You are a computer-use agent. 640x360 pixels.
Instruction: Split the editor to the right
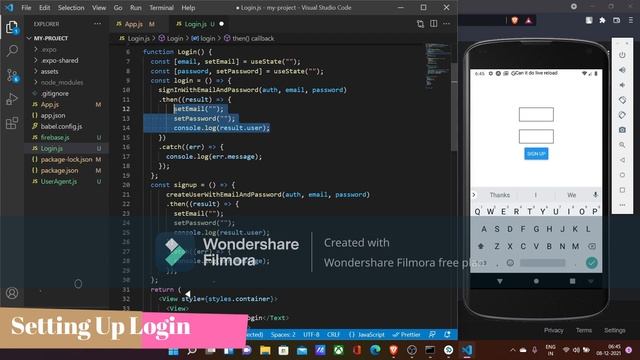433,24
